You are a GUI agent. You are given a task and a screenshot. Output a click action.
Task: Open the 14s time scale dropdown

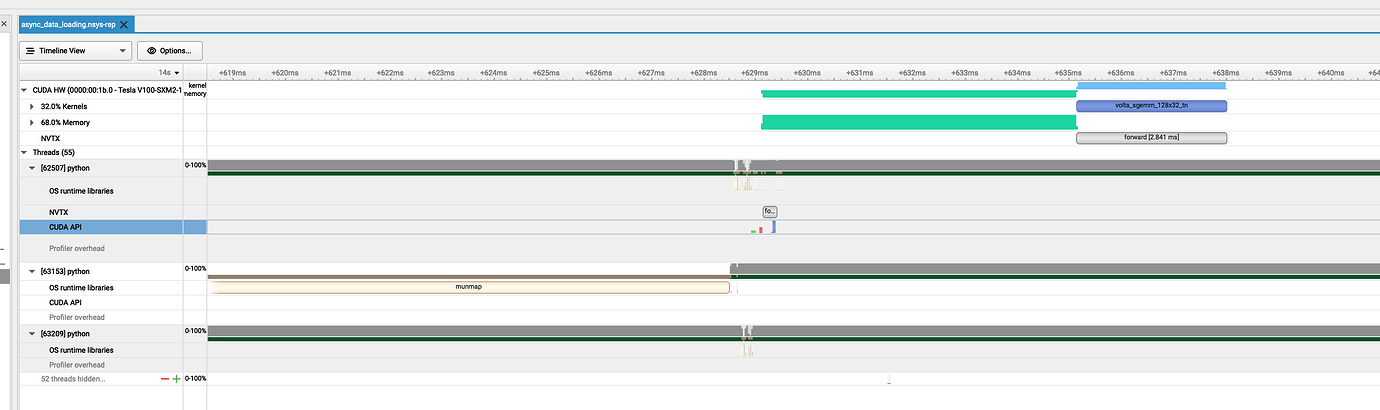pos(169,73)
